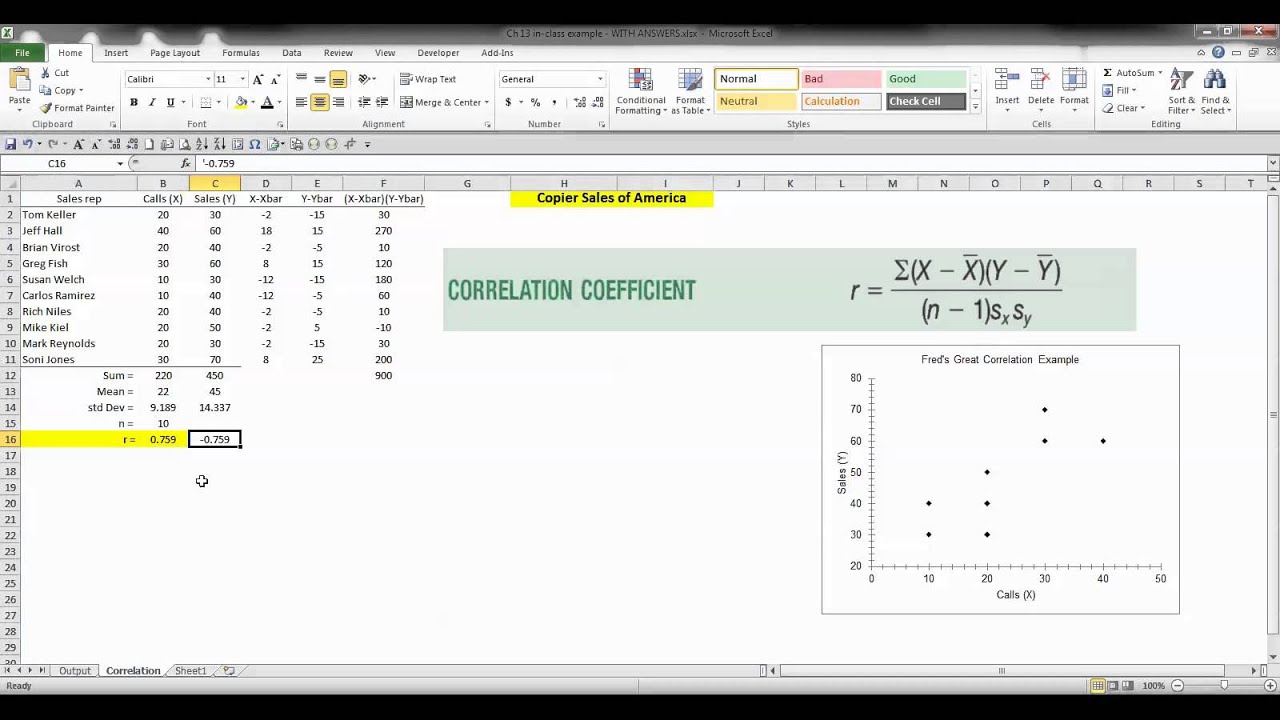The image size is (1280, 720).
Task: Open the Format as Table gallery
Action: pos(690,91)
